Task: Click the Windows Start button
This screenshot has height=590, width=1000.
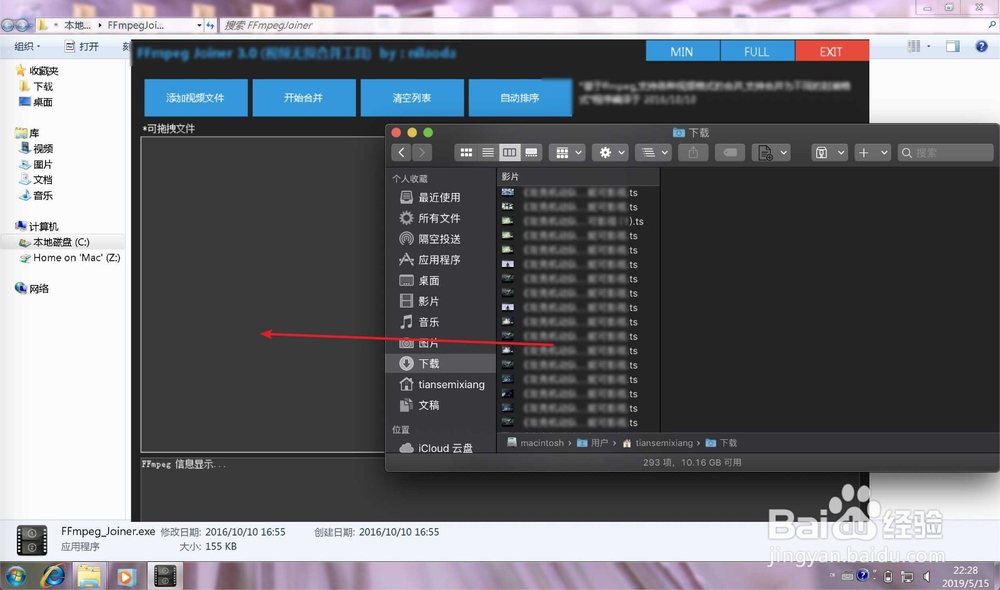Action: [x=16, y=577]
